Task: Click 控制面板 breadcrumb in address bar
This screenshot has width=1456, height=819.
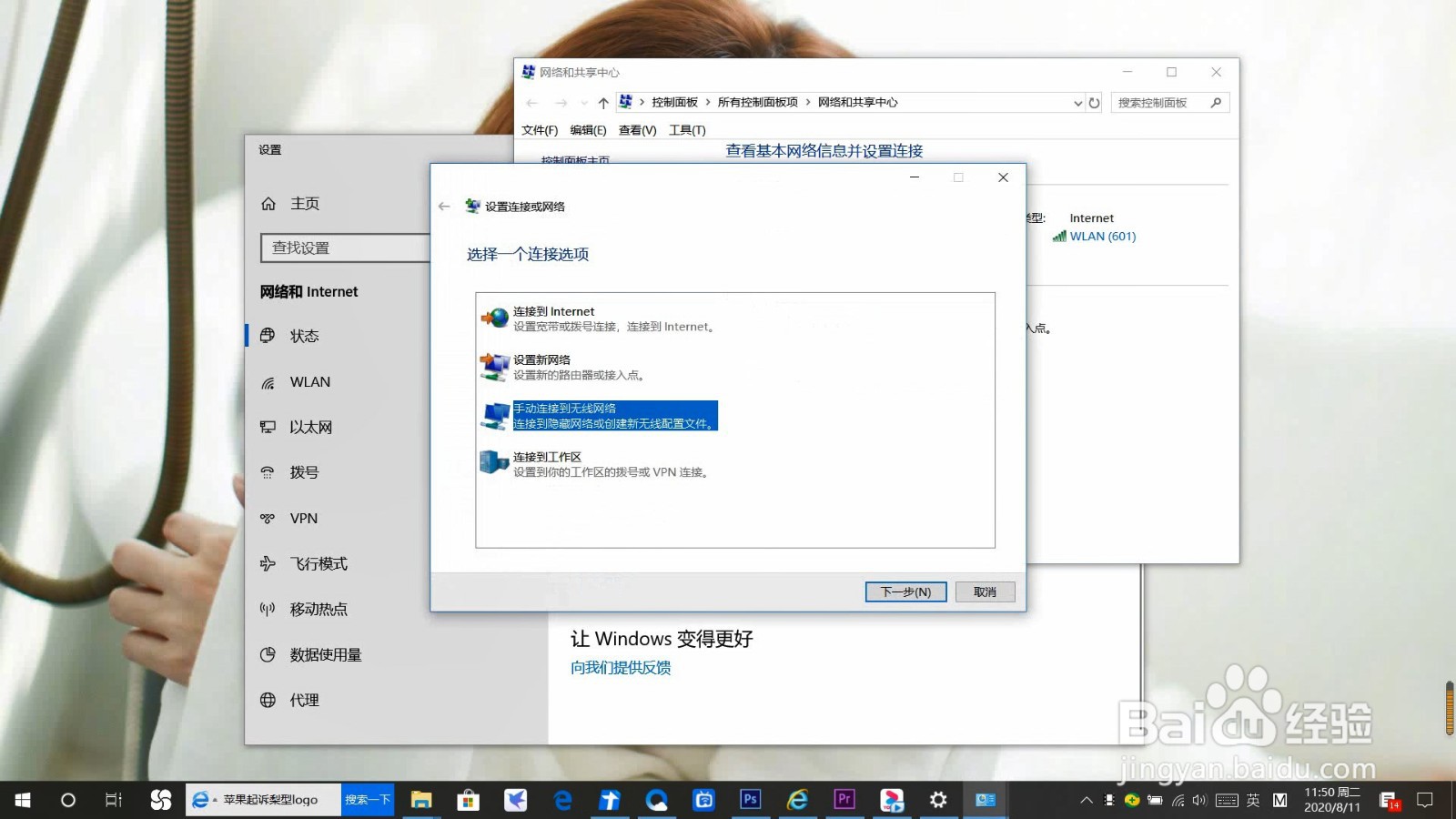Action: 674,103
